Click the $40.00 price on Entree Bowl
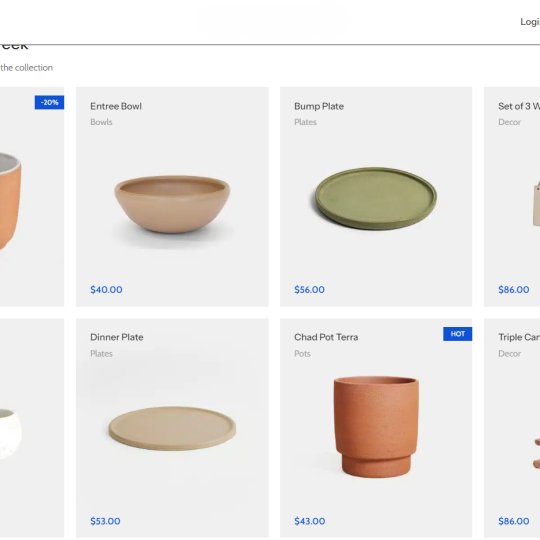 point(106,290)
